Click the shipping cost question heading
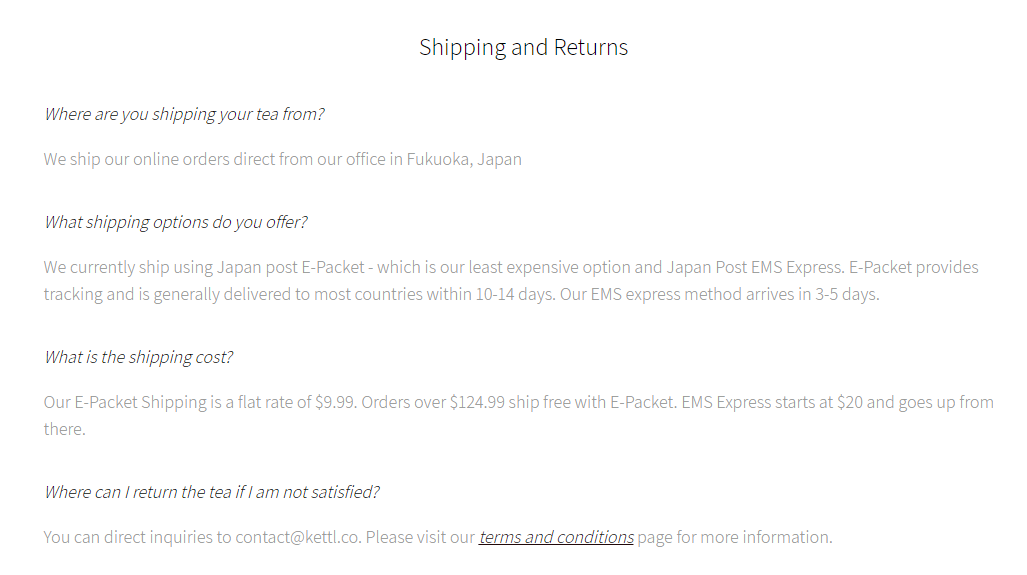This screenshot has height=575, width=1027. pos(138,357)
